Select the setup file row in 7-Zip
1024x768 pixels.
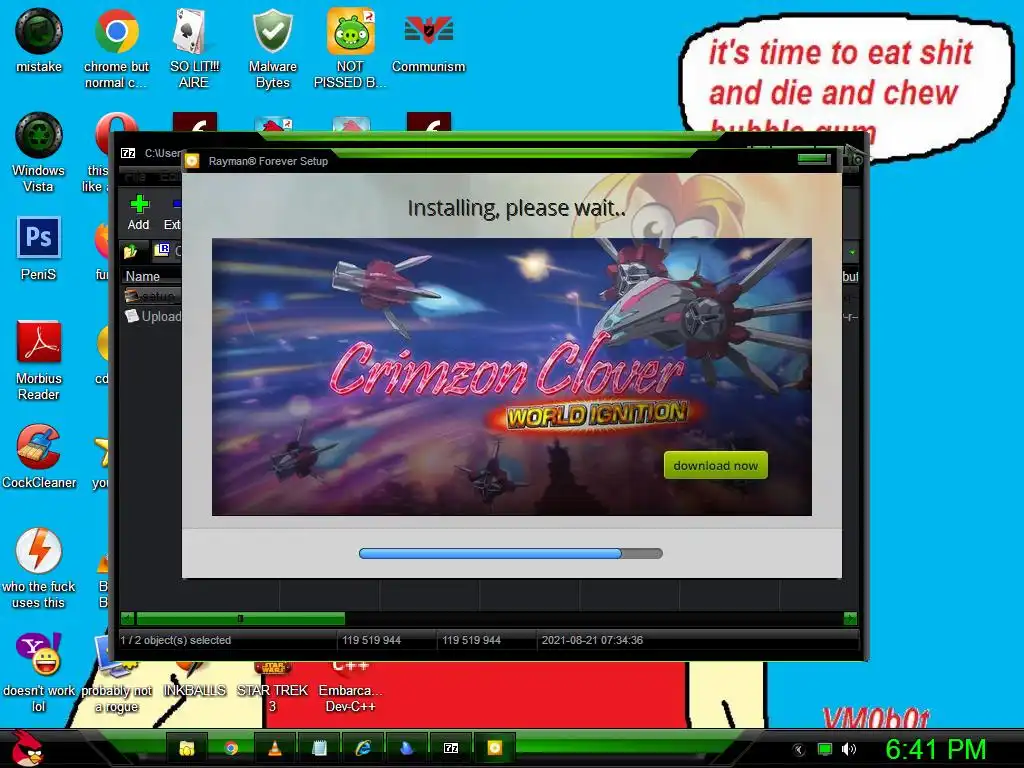pos(152,296)
